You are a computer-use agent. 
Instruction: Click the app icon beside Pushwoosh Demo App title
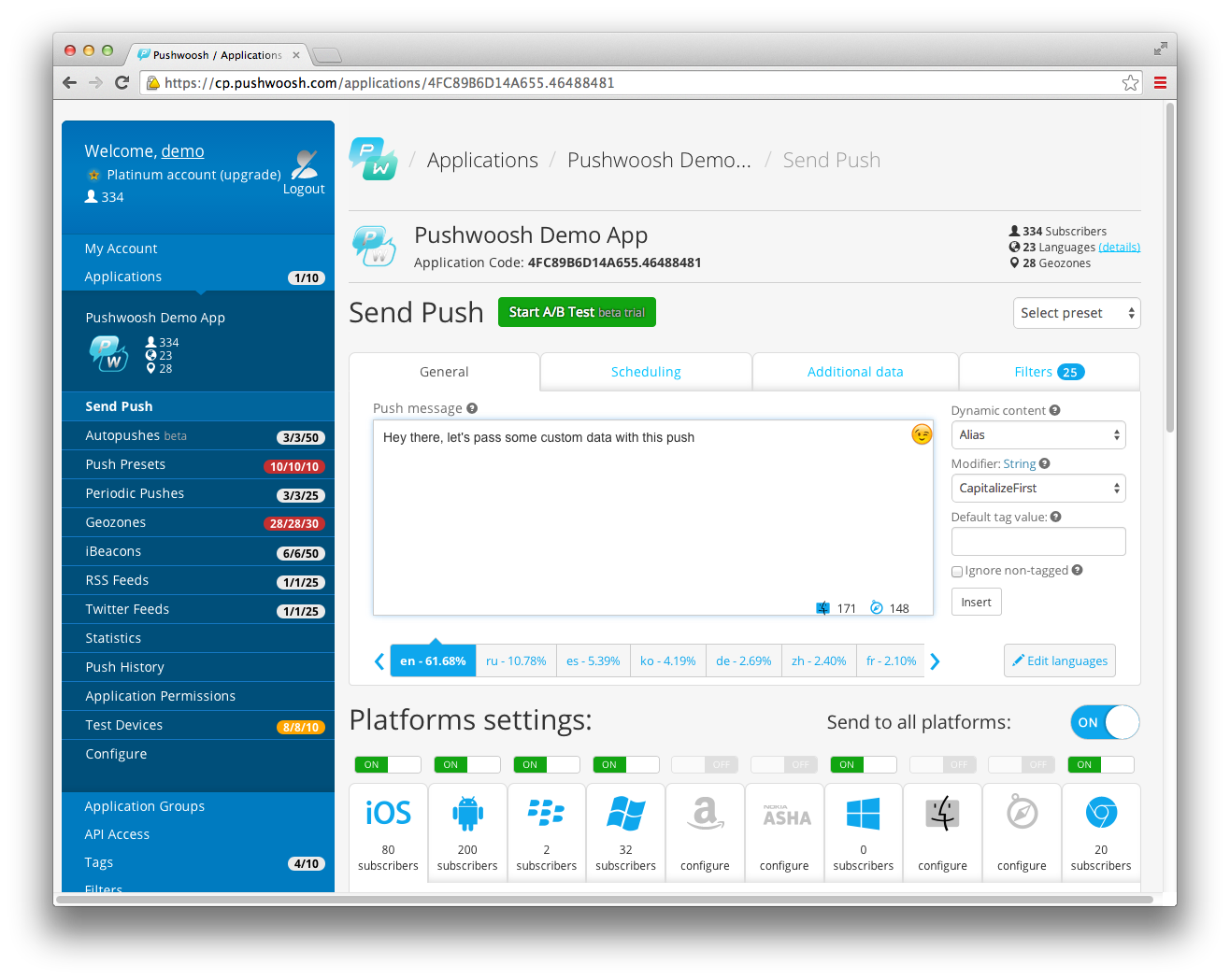click(374, 246)
